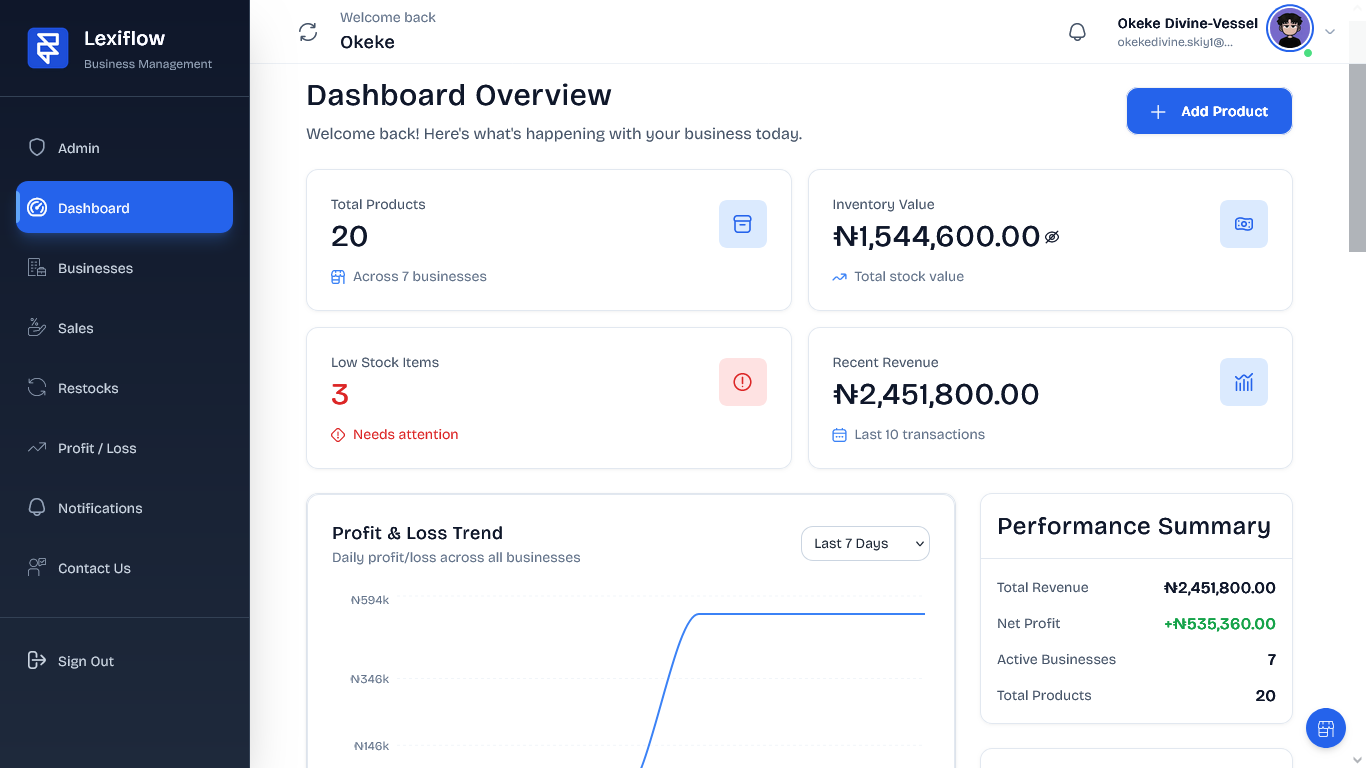
Task: Click the Notifications bell icon in sidebar
Action: tap(37, 508)
